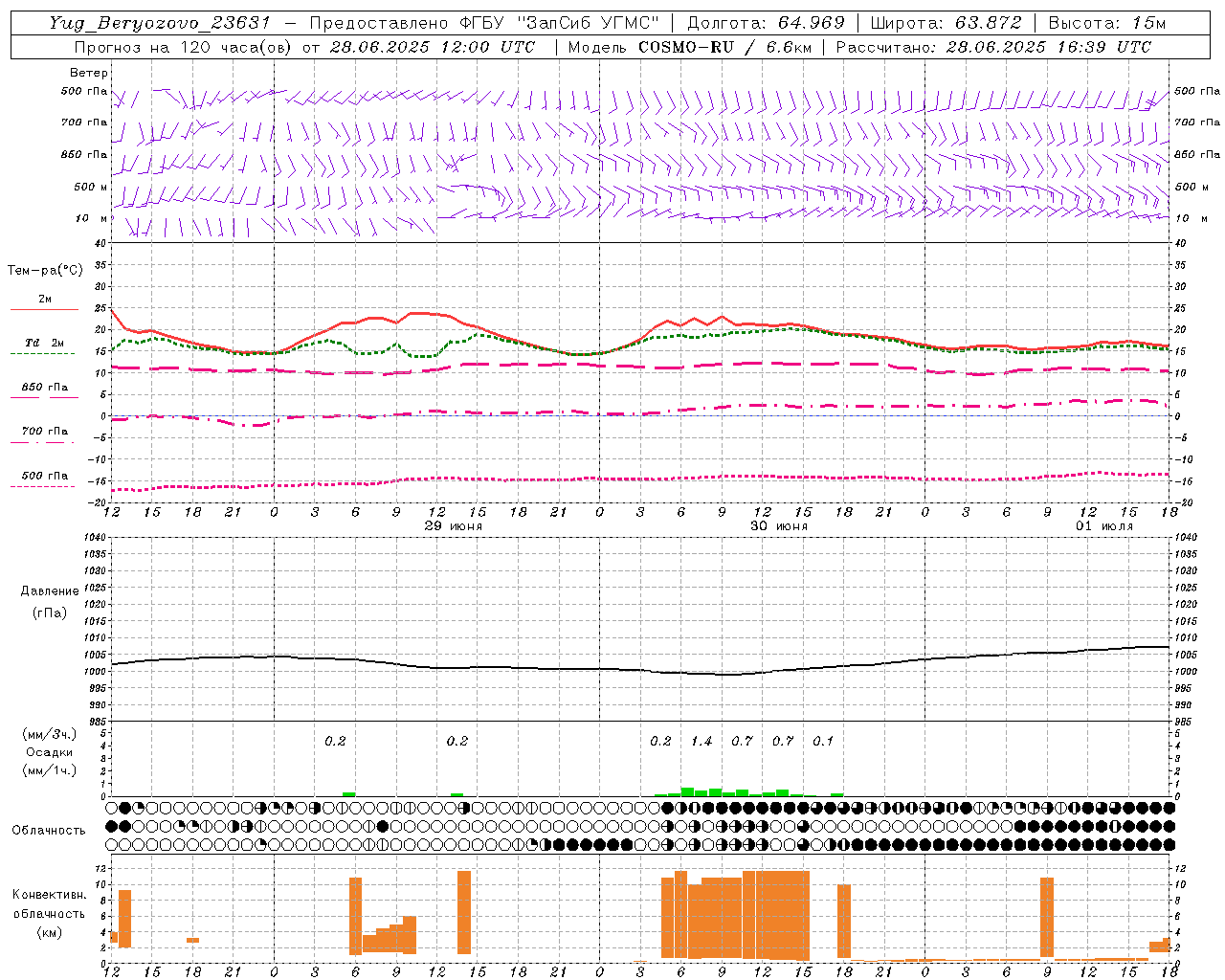This screenshot has height=980, width=1225.
Task: Click the green Td 2м legend line
Action: 42,353
